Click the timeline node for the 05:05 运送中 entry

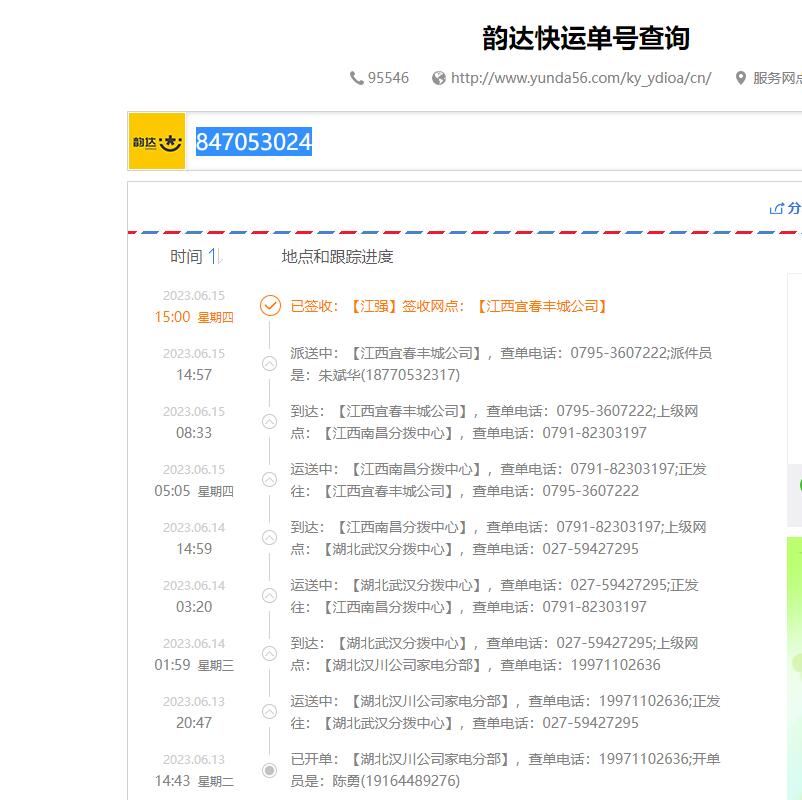270,480
